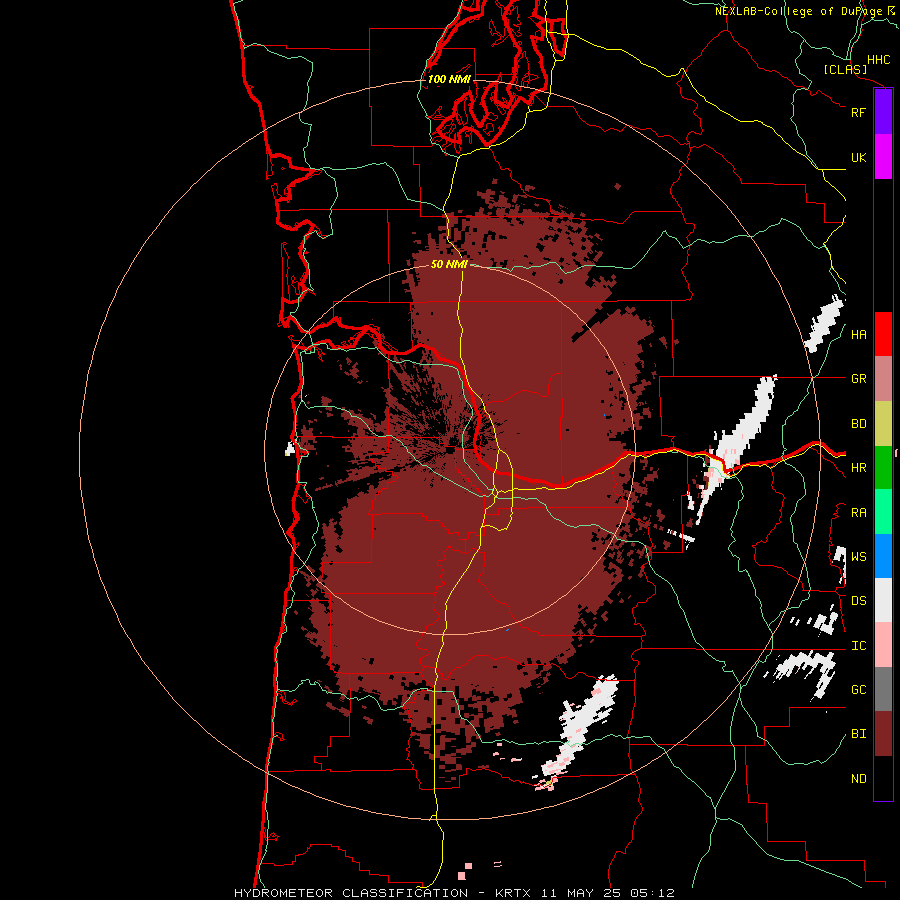Click the purple RF legend color swatch
The height and width of the screenshot is (900, 900).
pyautogui.click(x=883, y=112)
